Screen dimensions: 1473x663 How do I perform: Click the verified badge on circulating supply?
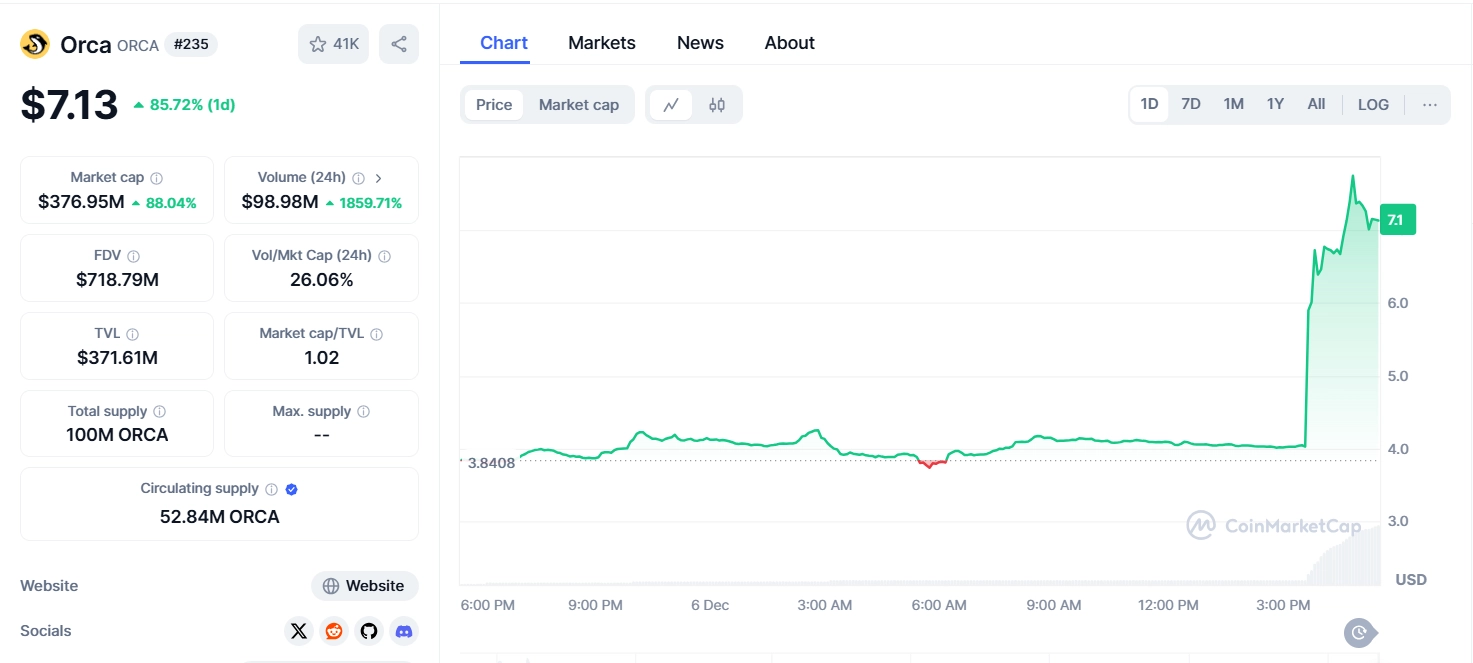pos(290,488)
